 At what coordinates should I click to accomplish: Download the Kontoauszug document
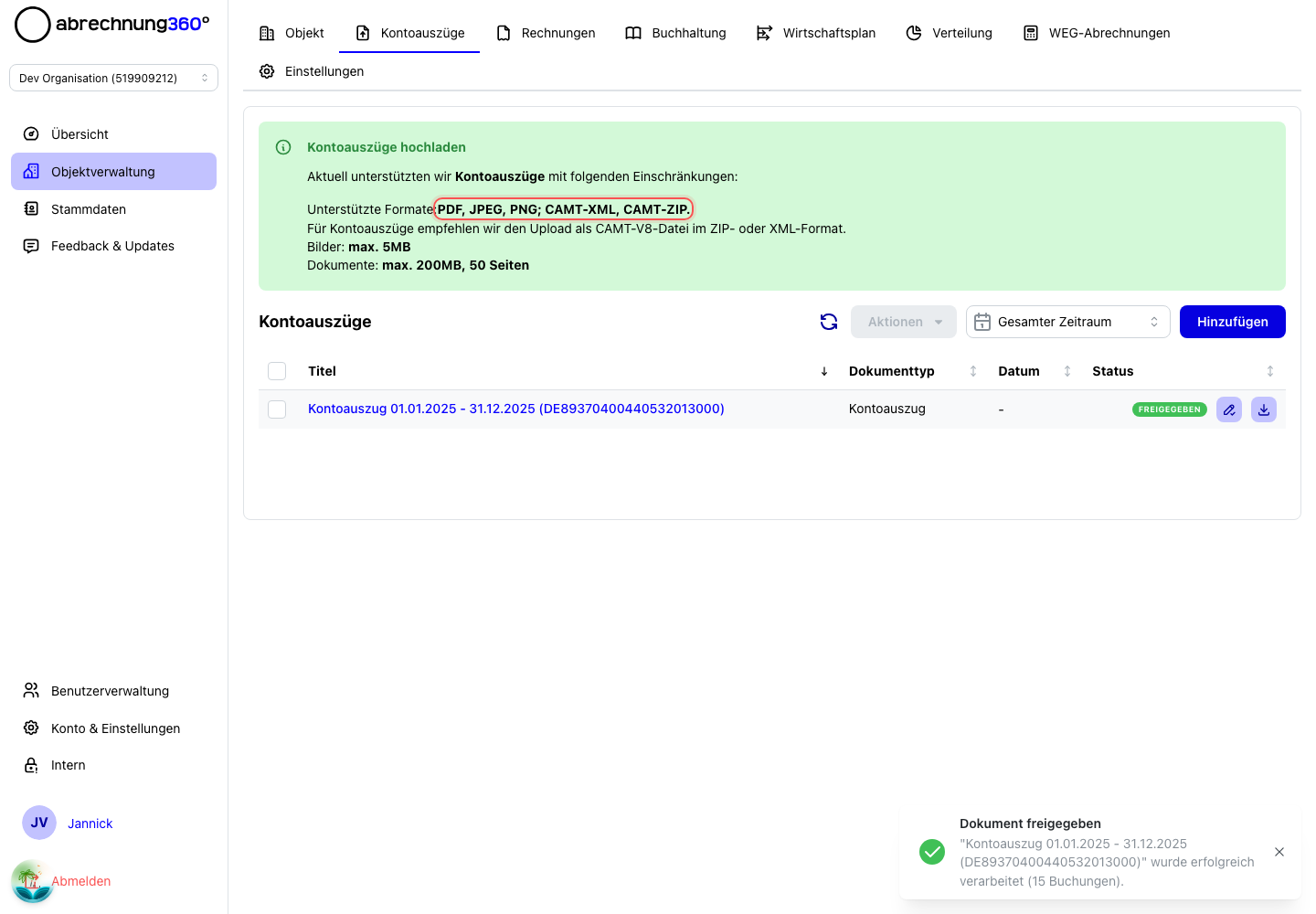[1264, 409]
